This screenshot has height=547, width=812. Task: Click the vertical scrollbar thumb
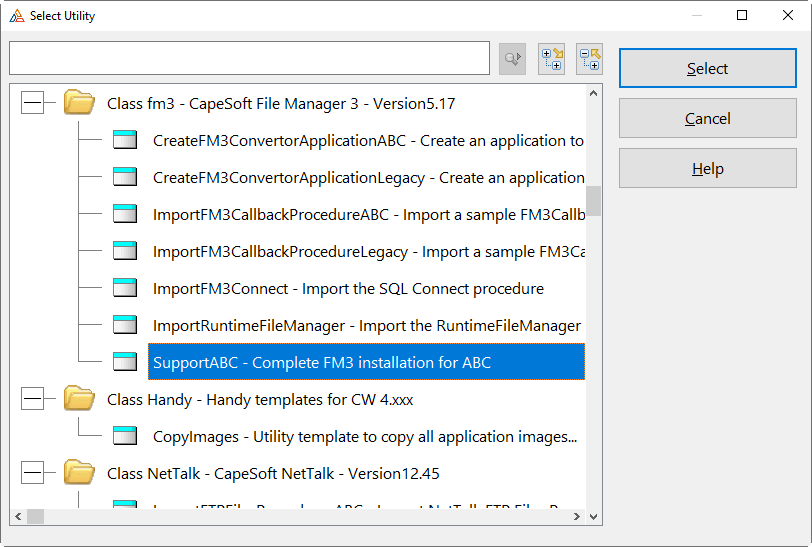[x=593, y=201]
